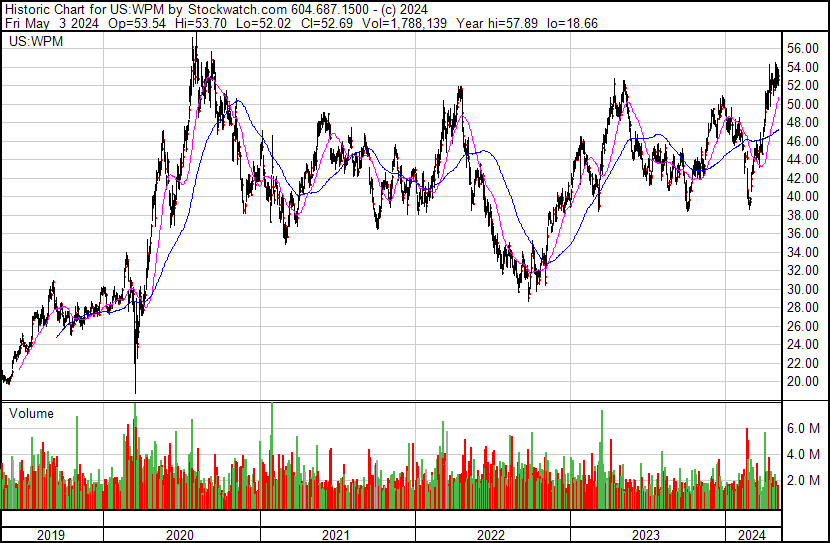Viewport: 830px width, 543px height.
Task: Click the high value 'Hi=53.70'
Action: tap(201, 23)
